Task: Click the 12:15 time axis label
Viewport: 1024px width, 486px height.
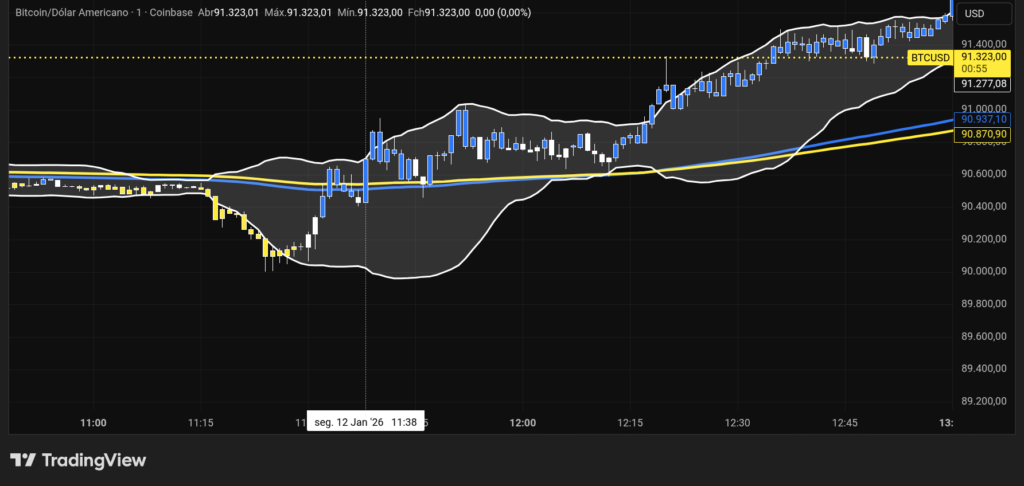Action: (x=630, y=423)
